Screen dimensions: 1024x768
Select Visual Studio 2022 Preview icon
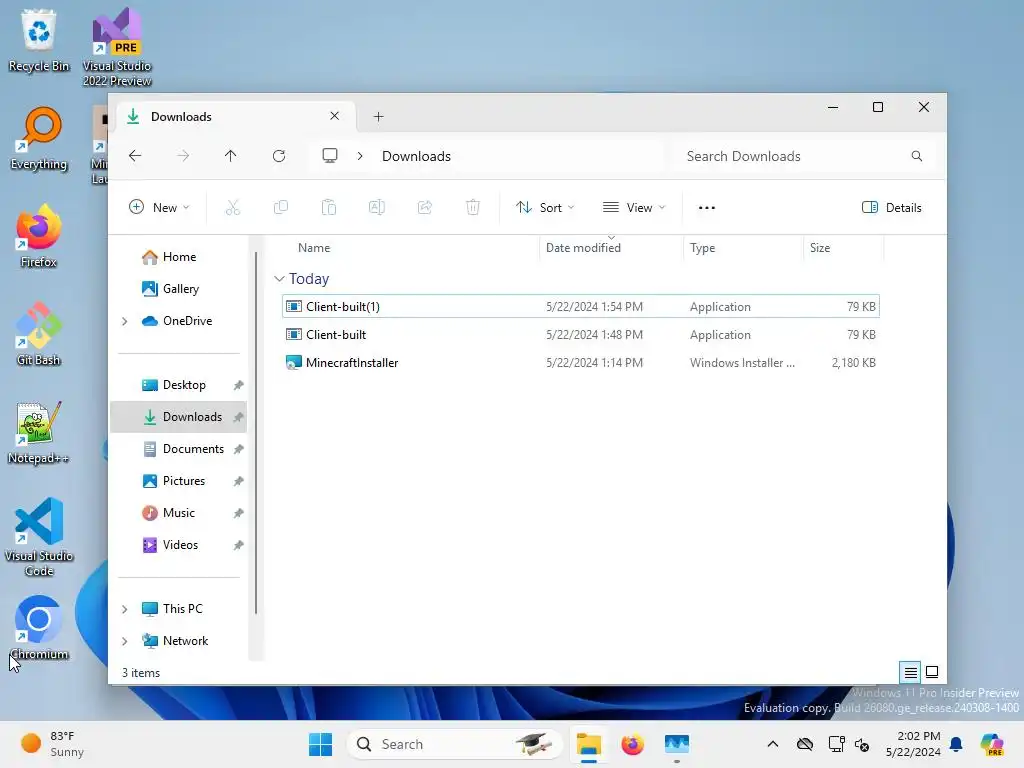pos(117,47)
